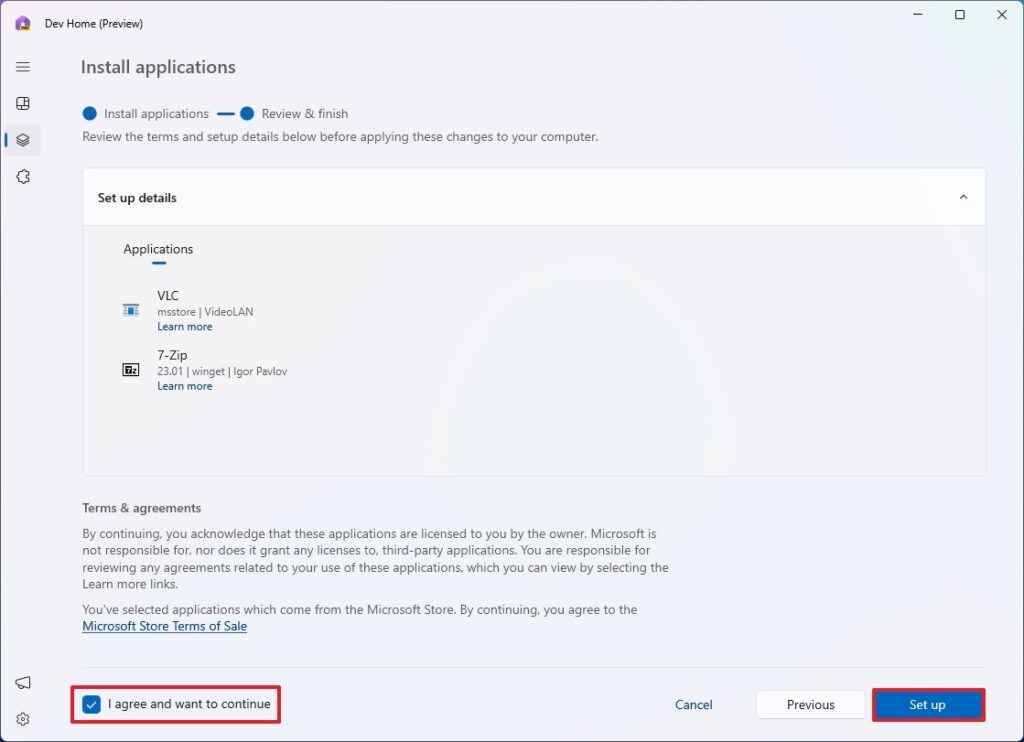Open the Microsoft Store Terms of Sale link

164,626
